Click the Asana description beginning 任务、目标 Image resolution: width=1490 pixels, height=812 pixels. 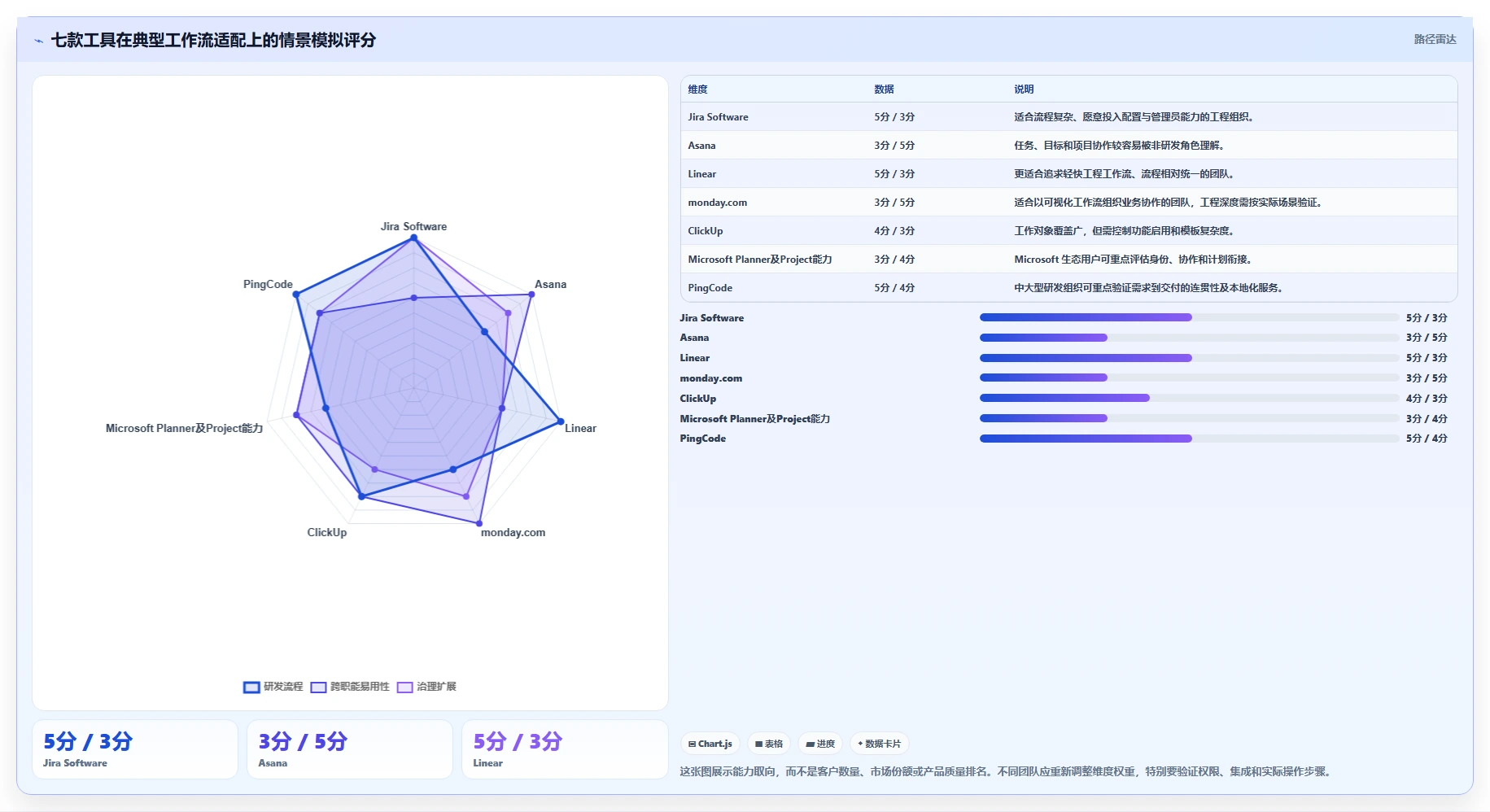[1121, 146]
